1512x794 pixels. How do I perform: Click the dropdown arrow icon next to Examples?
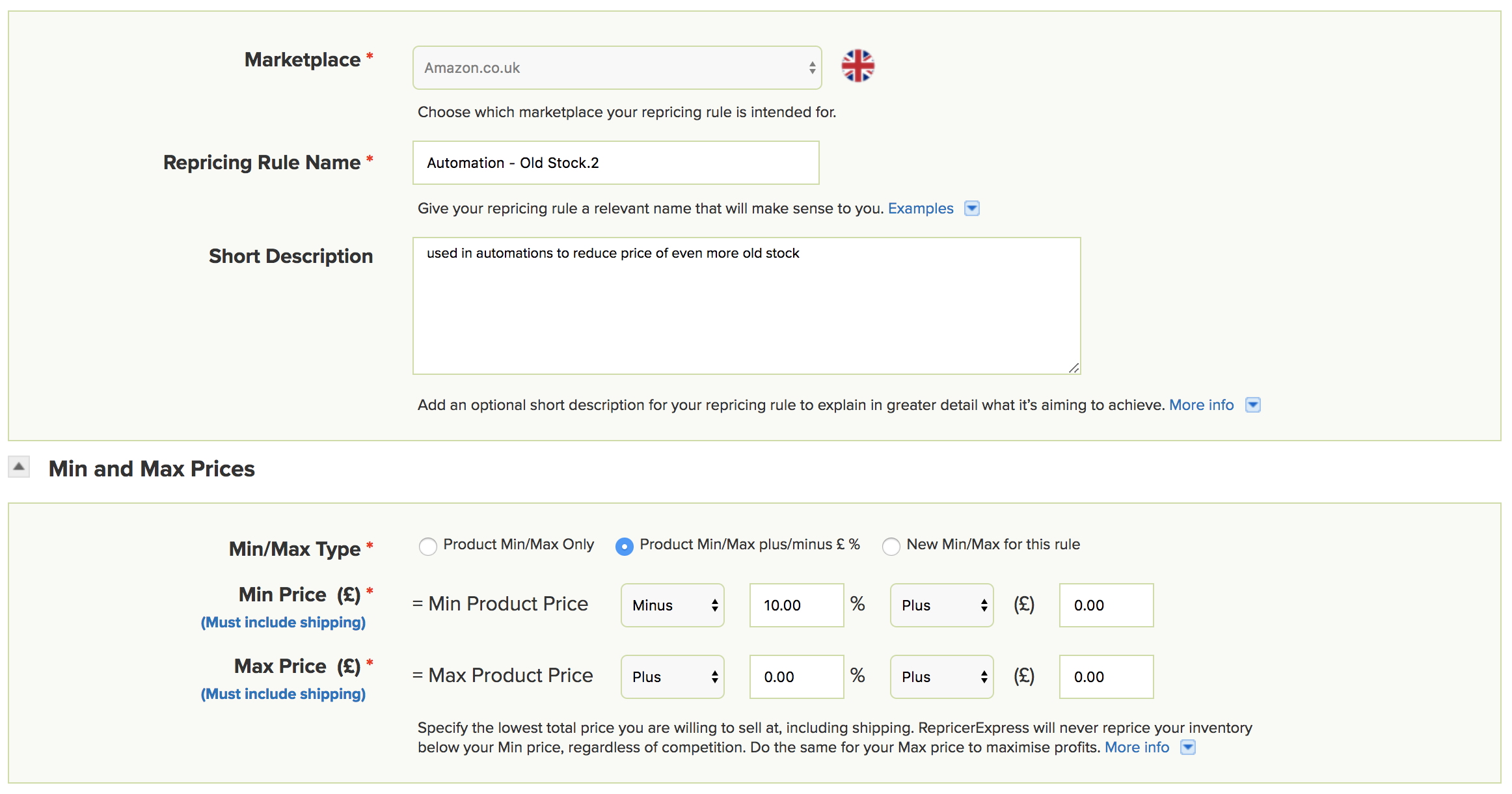[x=971, y=208]
